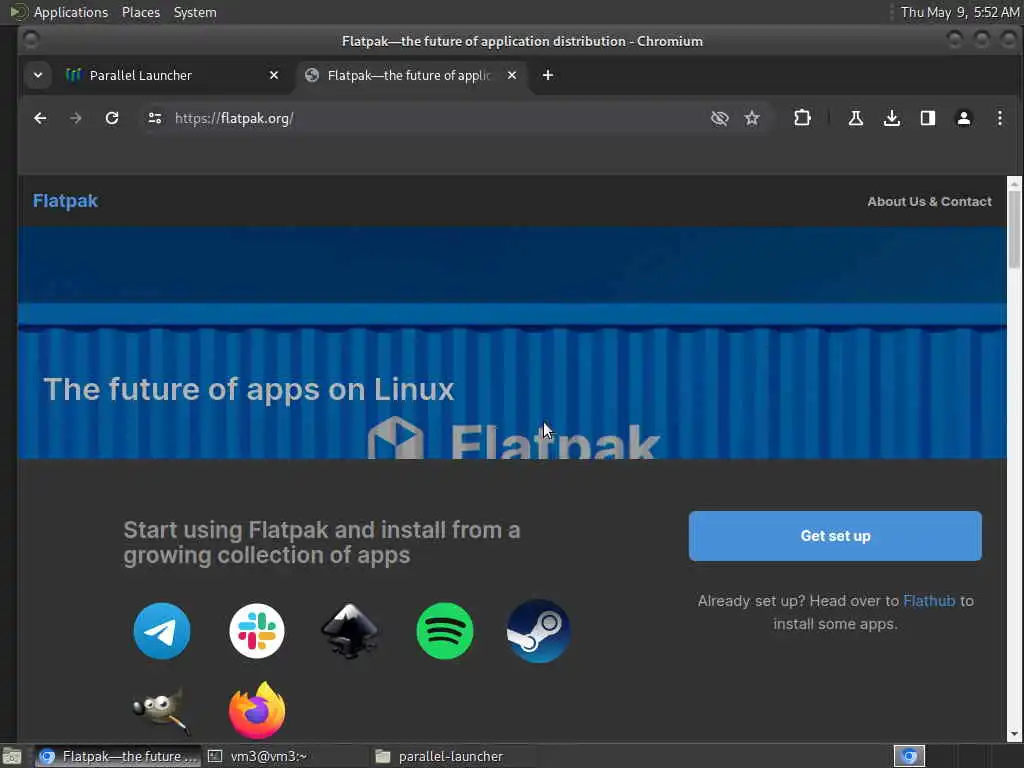Expand the tab search dropdown arrow
Screen dimensions: 1024x768
point(38,75)
